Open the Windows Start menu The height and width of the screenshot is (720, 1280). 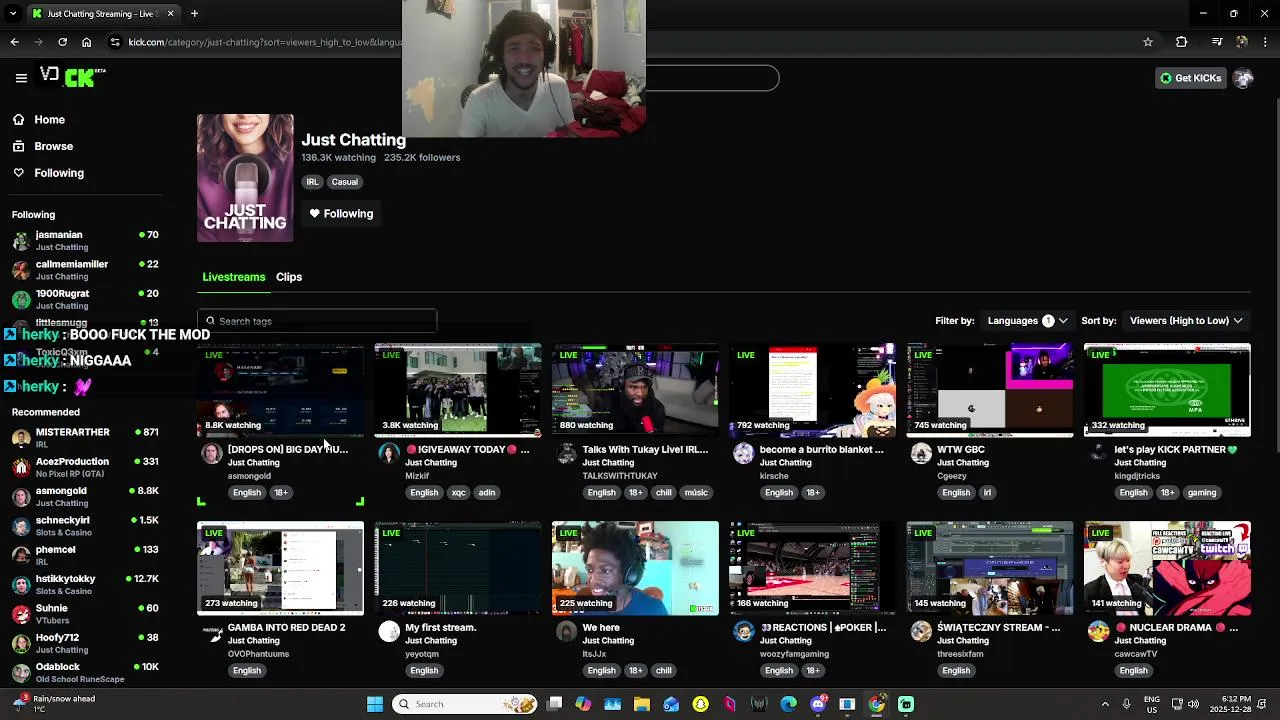click(375, 704)
